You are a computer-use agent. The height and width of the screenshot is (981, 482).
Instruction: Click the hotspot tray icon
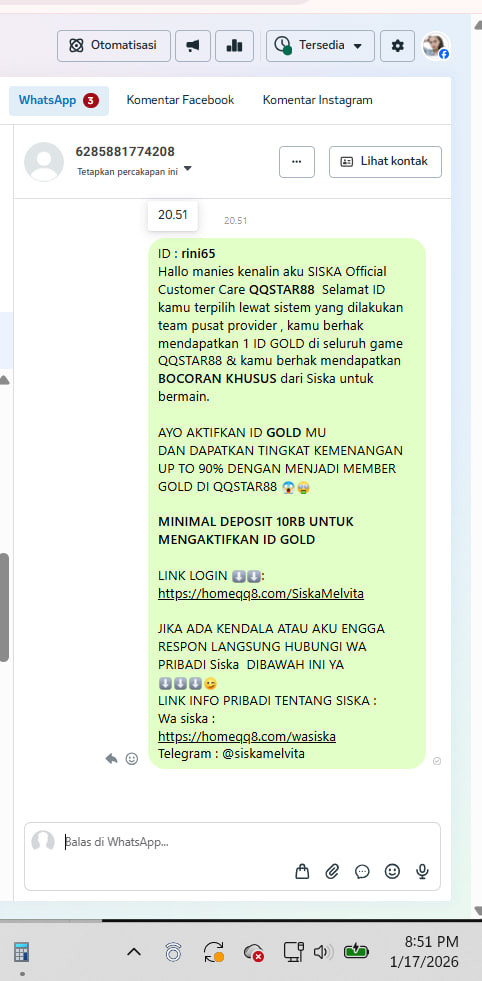(173, 952)
